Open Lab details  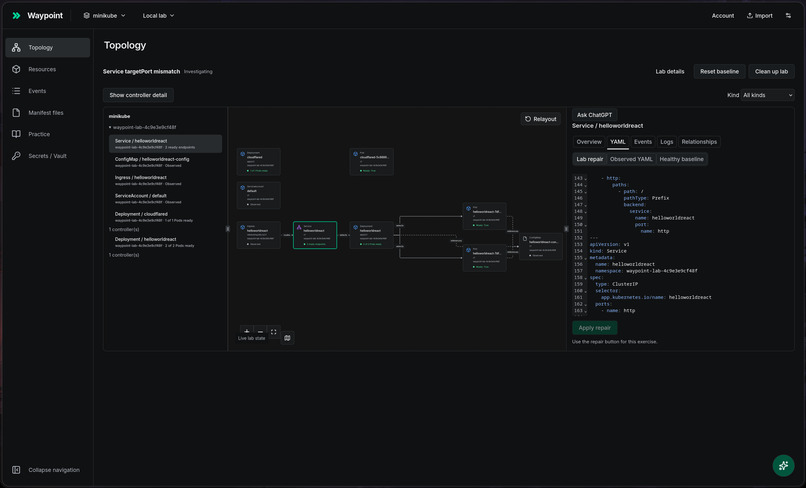670,71
